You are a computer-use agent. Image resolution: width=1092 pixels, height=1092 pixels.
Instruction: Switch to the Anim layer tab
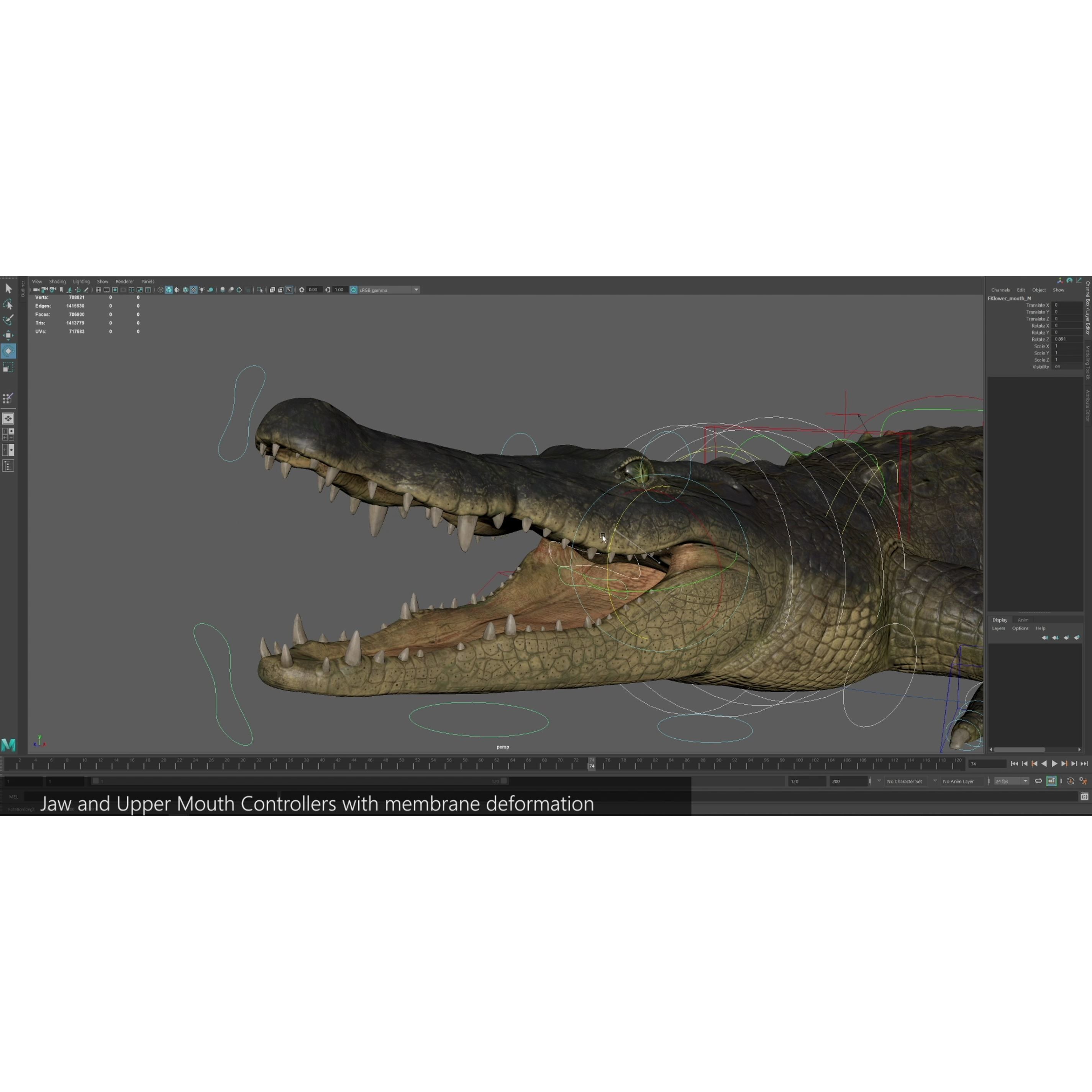click(1023, 620)
